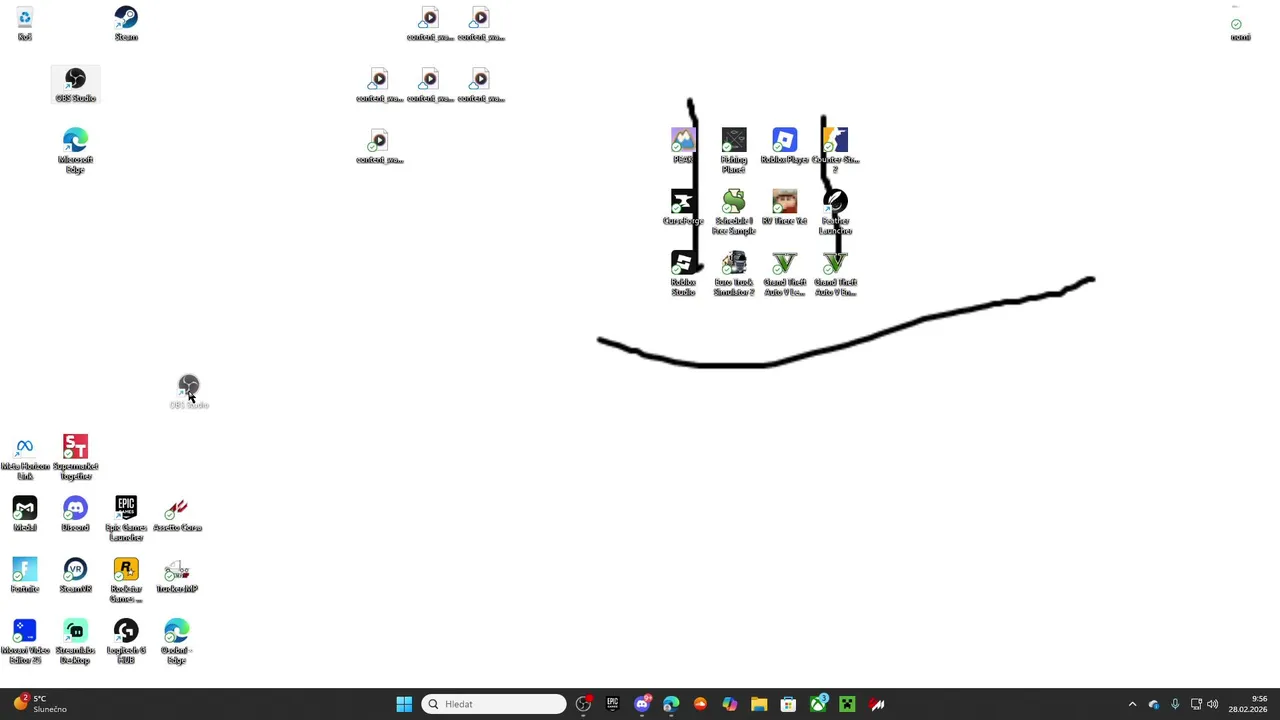Select the Microsoft Edge desktop shortcut
1280x720 pixels.
(75, 151)
